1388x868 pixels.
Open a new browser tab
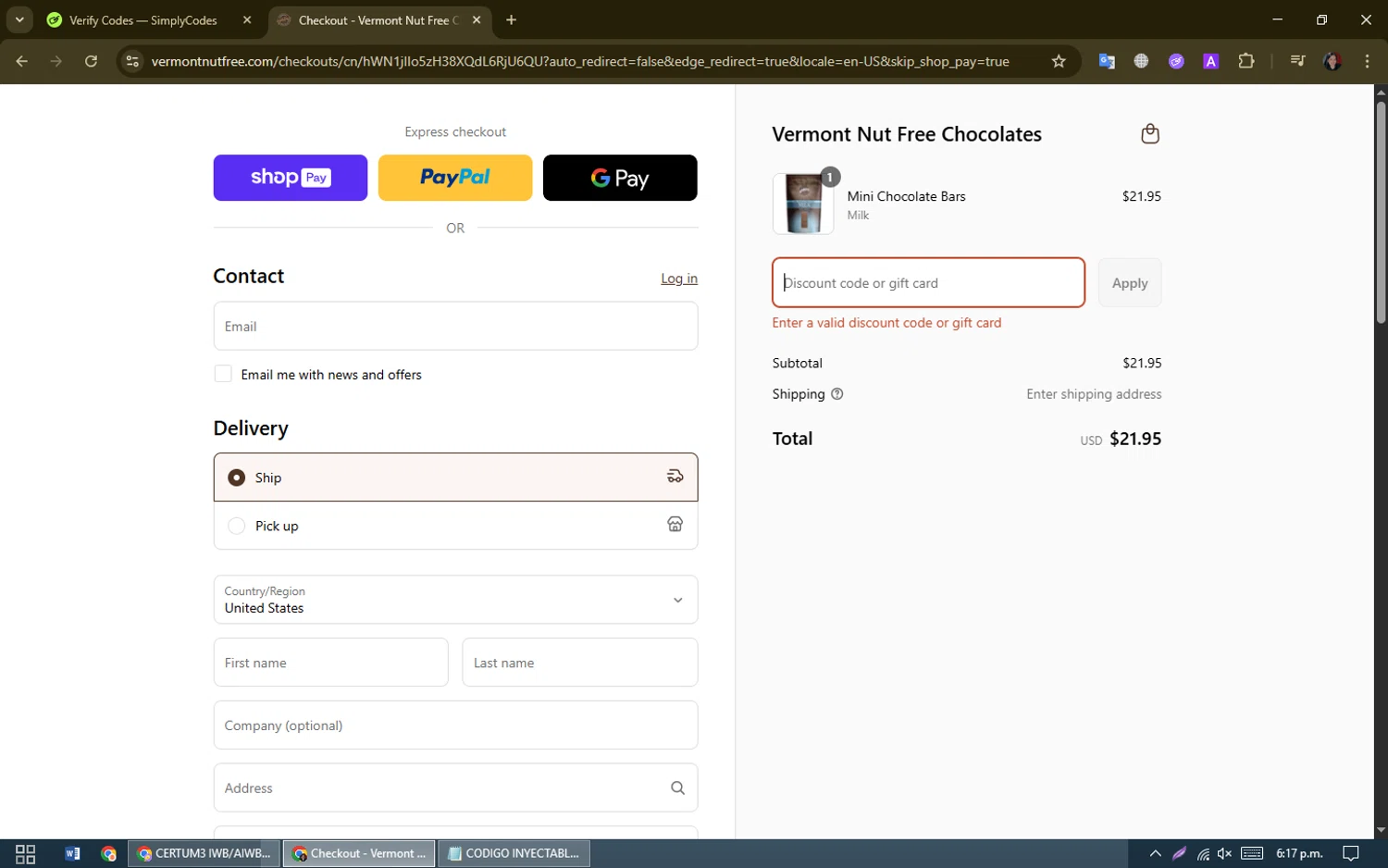511,19
